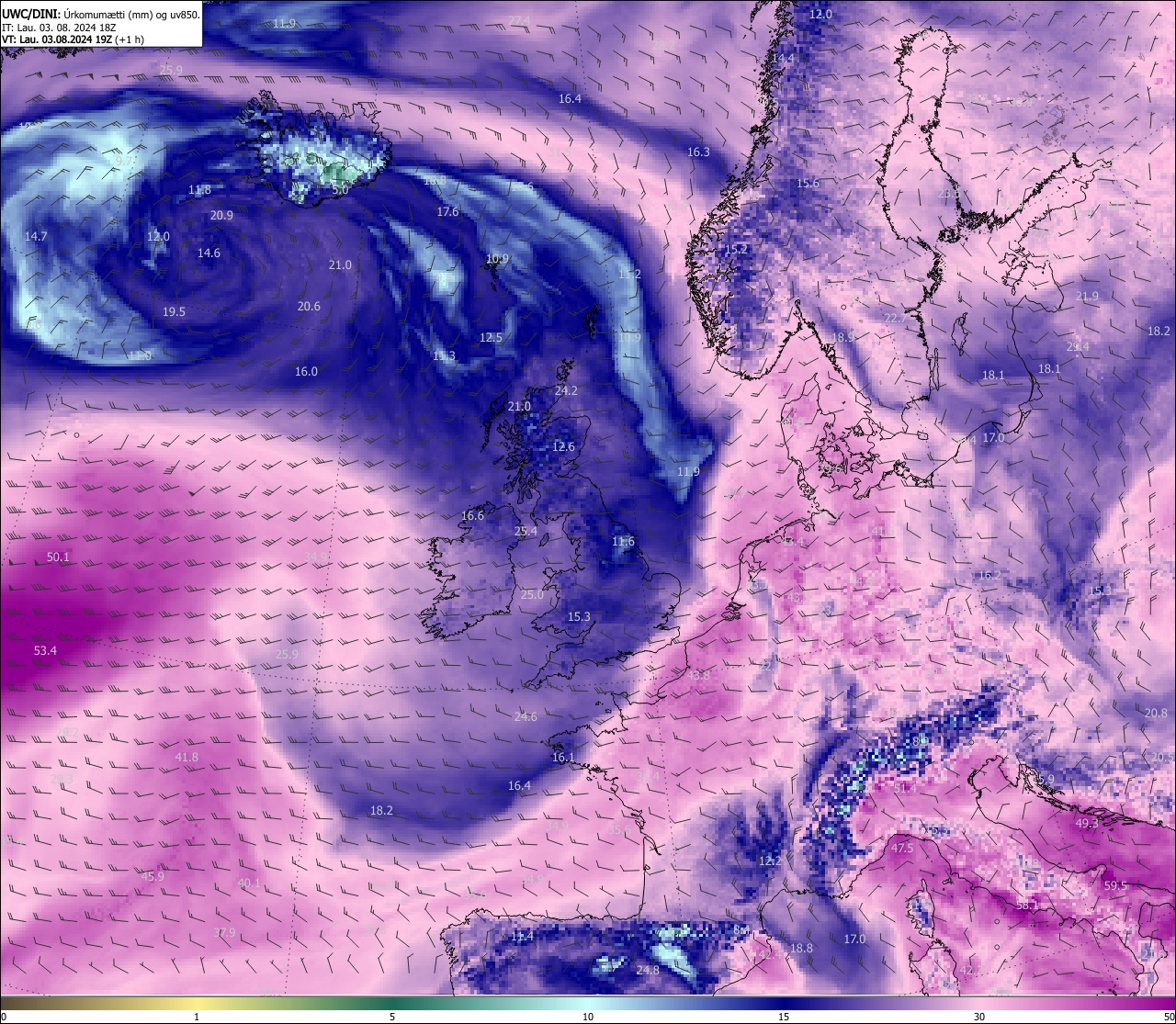The image size is (1176, 1024).
Task: Click the 14.7 value at the left edge
Action: point(36,236)
